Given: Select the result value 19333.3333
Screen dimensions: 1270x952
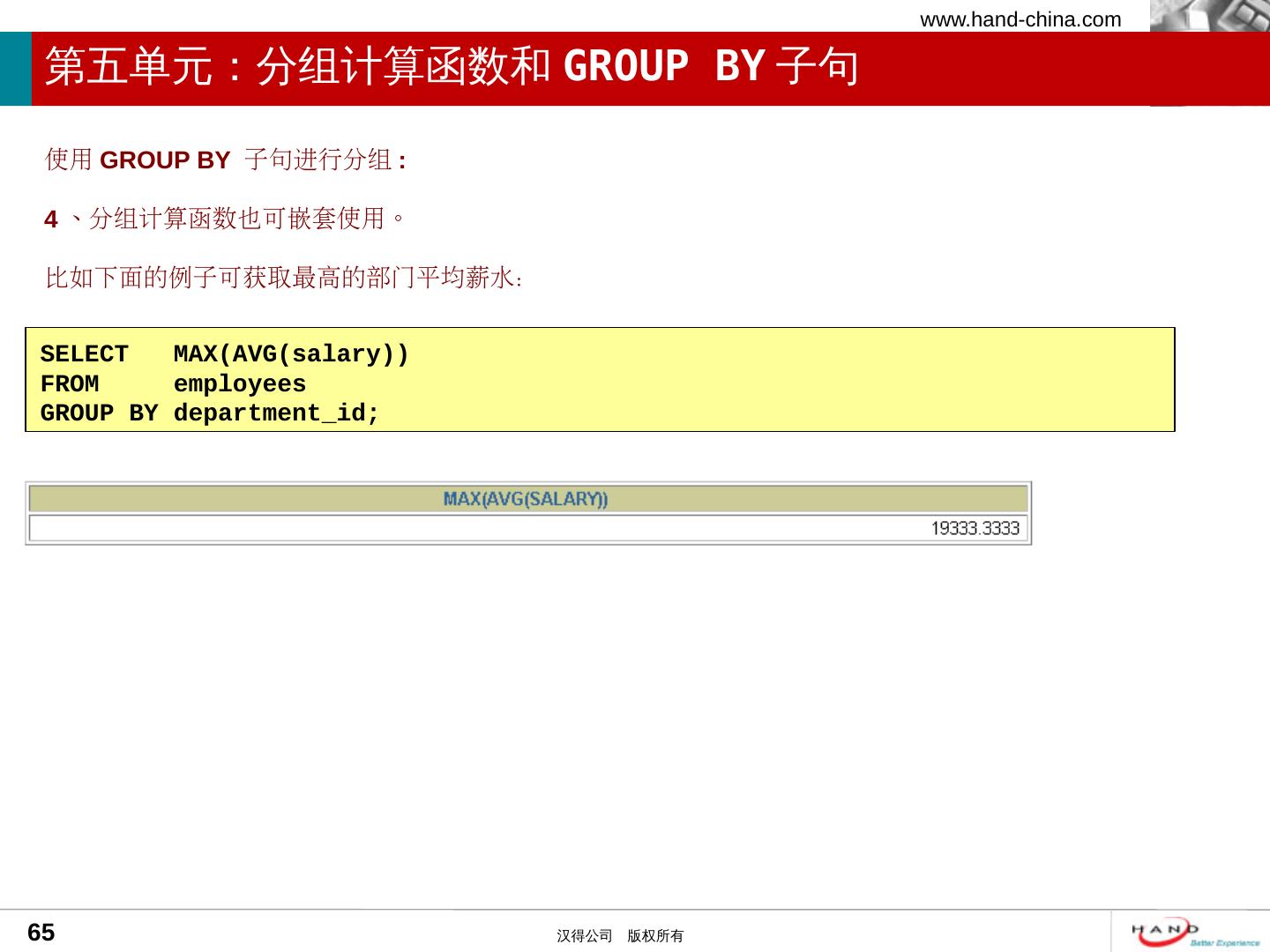Looking at the screenshot, I should pos(975,528).
